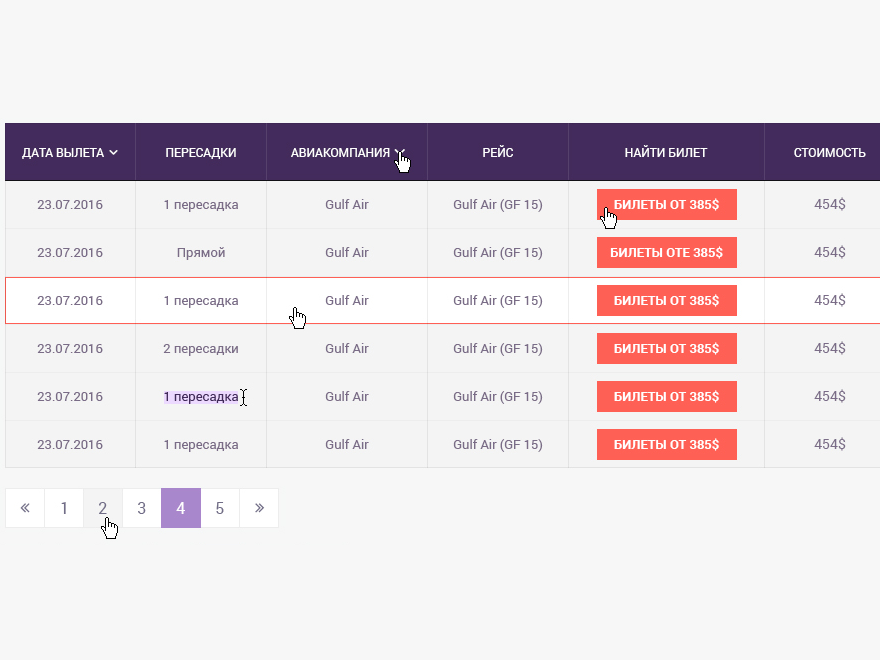880x660 pixels.
Task: Go to last pages double-right arrow
Action: [x=259, y=508]
